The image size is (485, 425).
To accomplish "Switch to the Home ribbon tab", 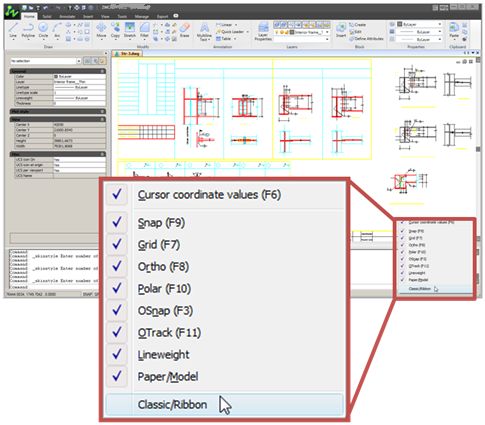I will click(29, 16).
